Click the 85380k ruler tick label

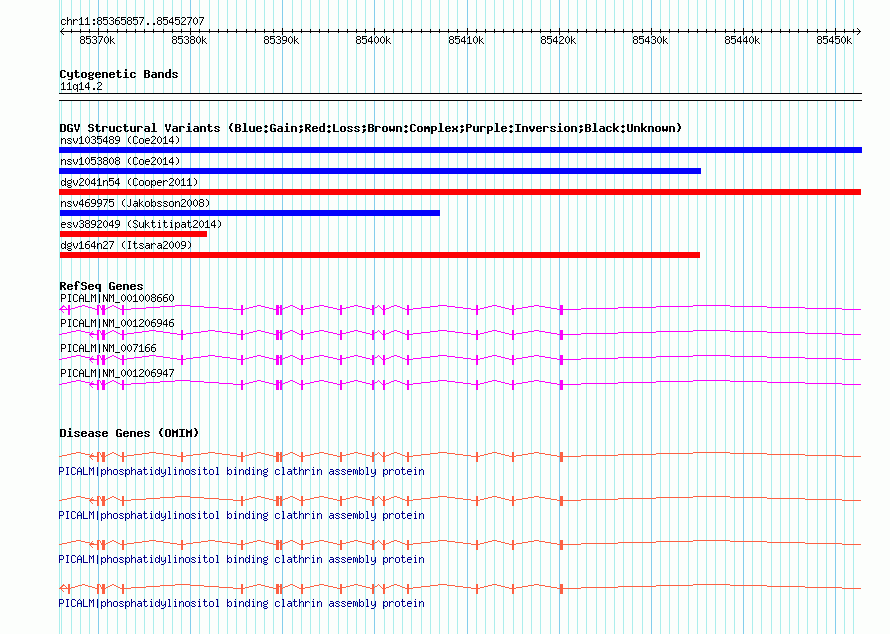point(189,40)
